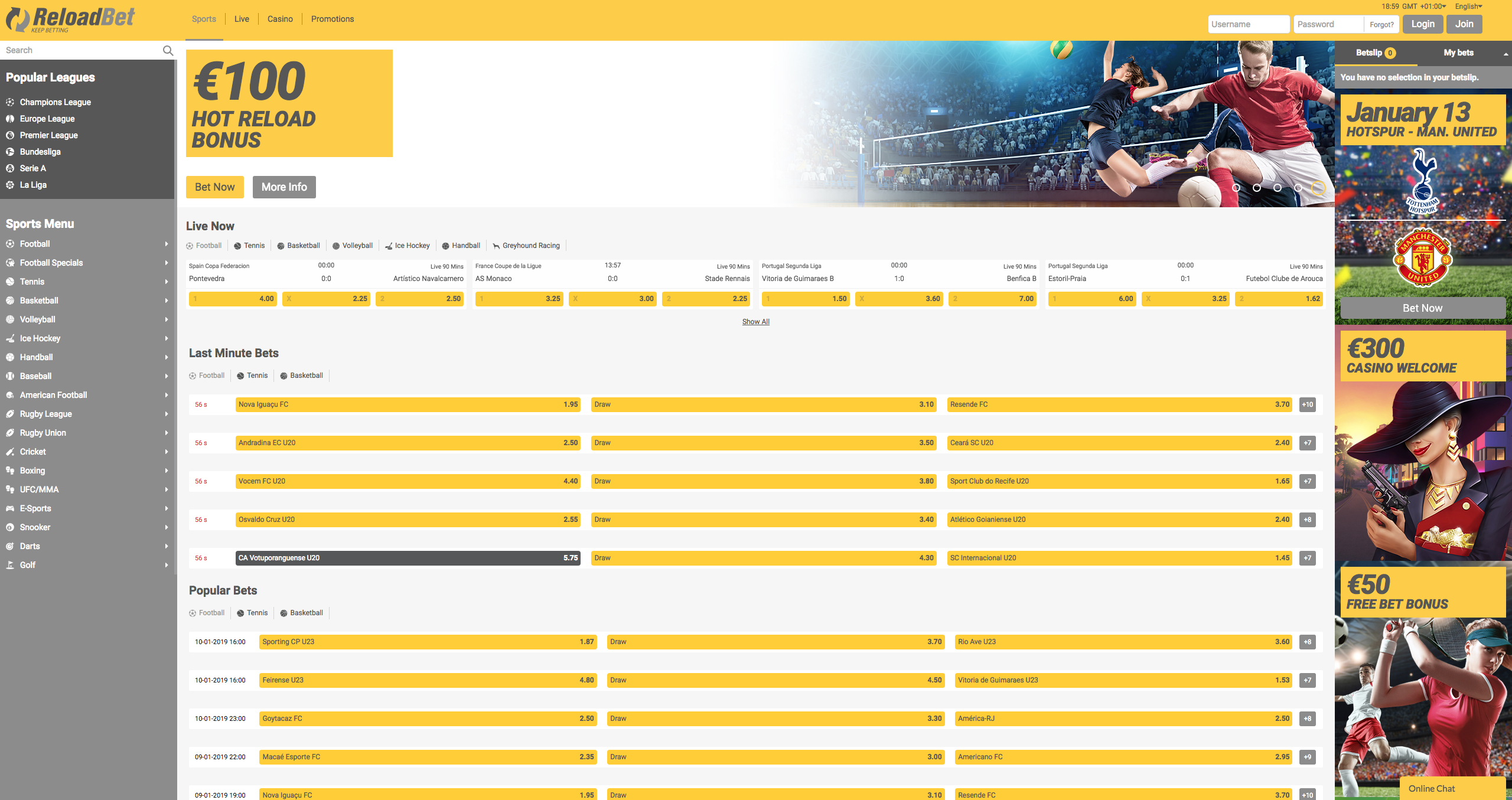Open the Sports tab
The height and width of the screenshot is (800, 1512).
[204, 19]
